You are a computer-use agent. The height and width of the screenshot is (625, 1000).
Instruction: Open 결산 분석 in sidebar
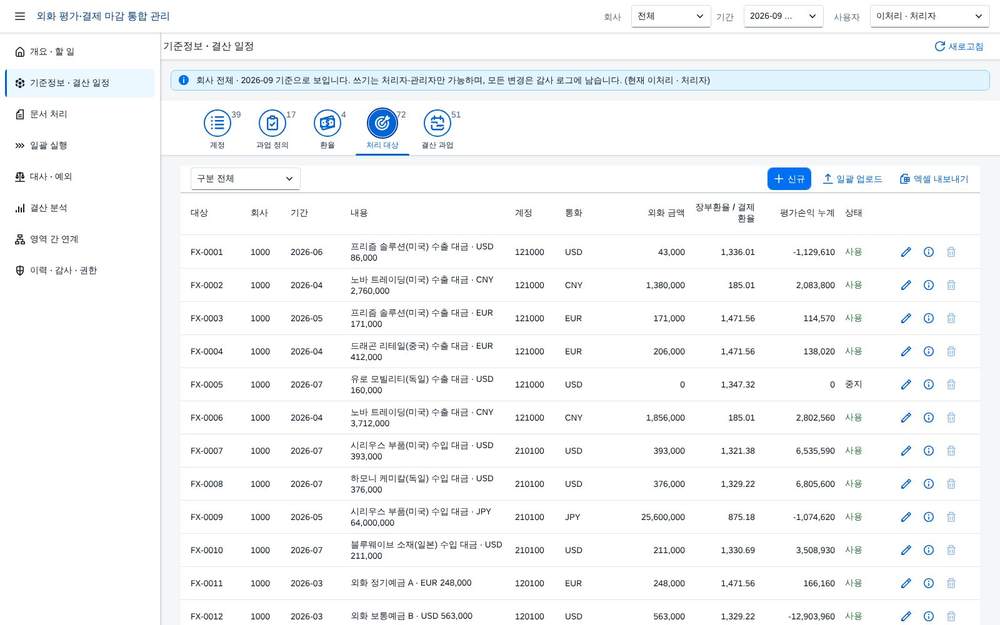pyautogui.click(x=80, y=208)
